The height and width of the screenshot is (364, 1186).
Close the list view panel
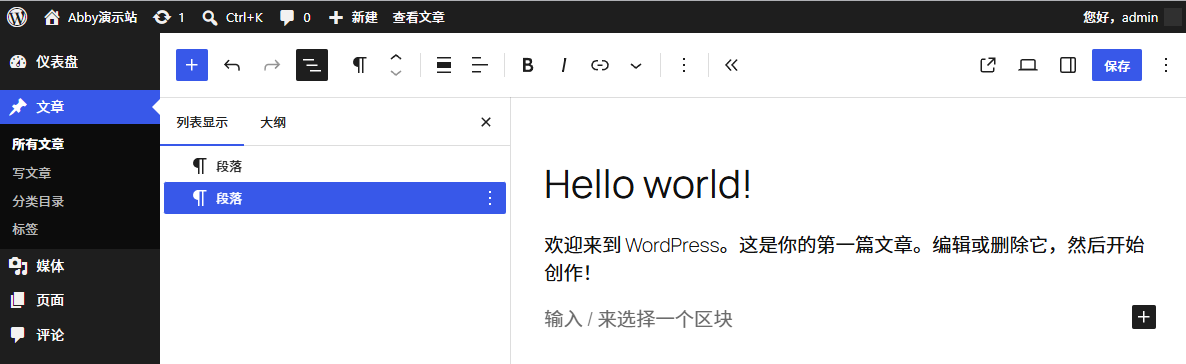click(486, 122)
